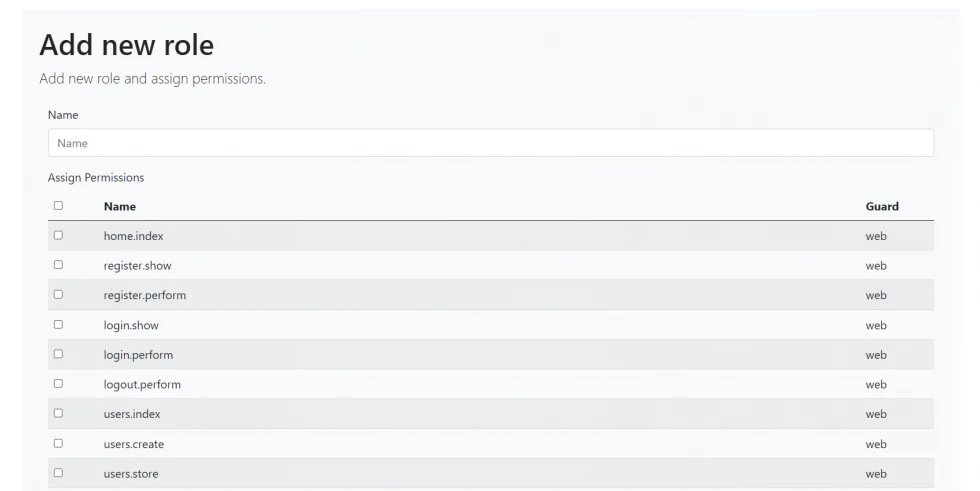Viewport: 980px width, 491px height.
Task: Tick the users.index permission checkbox
Action: coord(58,414)
